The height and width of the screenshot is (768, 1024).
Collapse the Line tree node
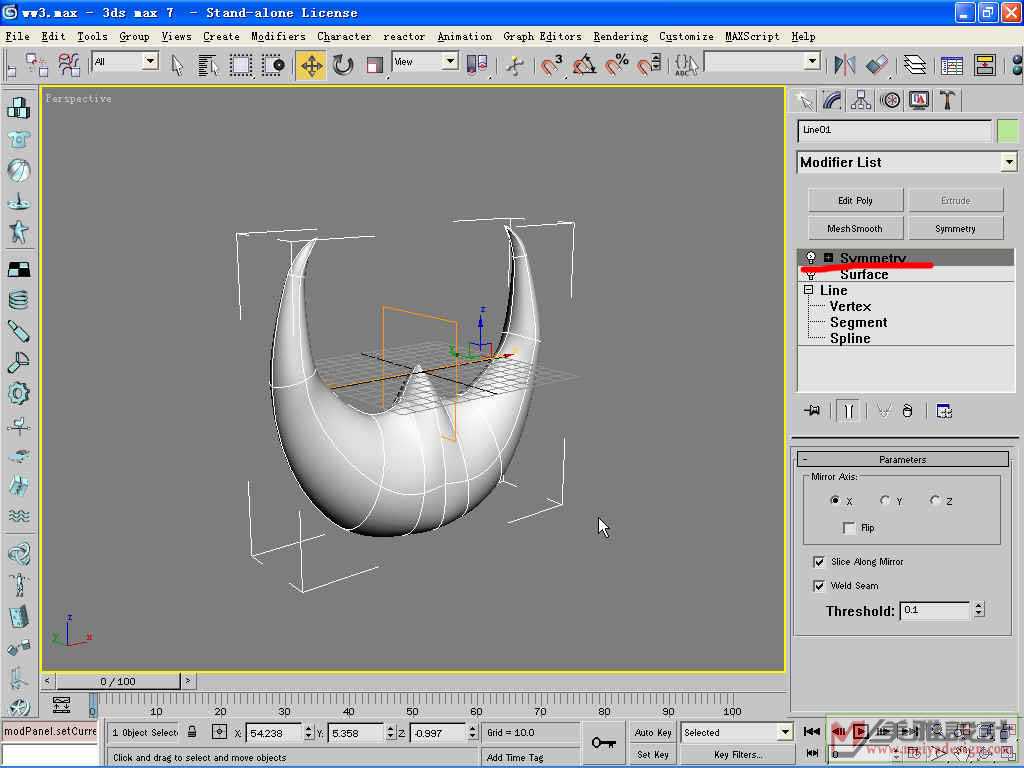(808, 289)
